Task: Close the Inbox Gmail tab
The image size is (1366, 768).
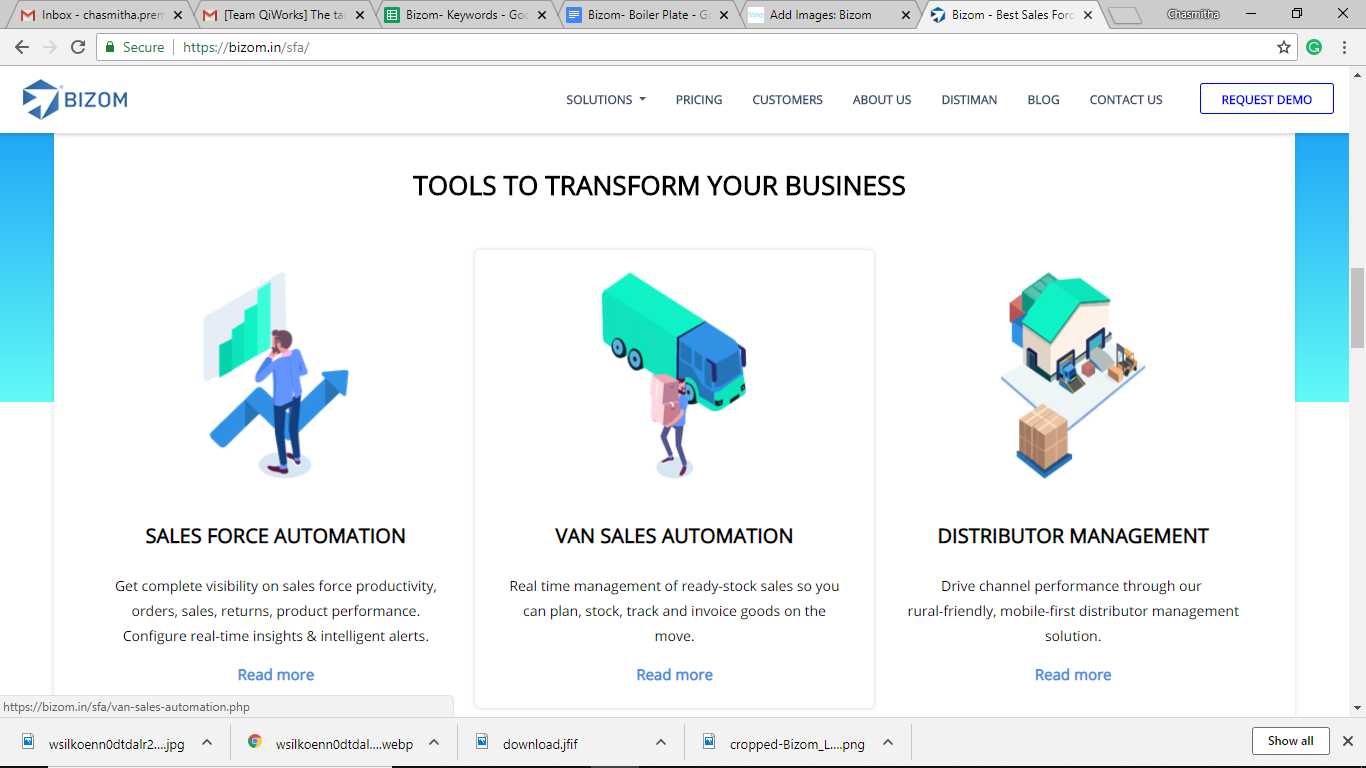Action: [x=178, y=15]
